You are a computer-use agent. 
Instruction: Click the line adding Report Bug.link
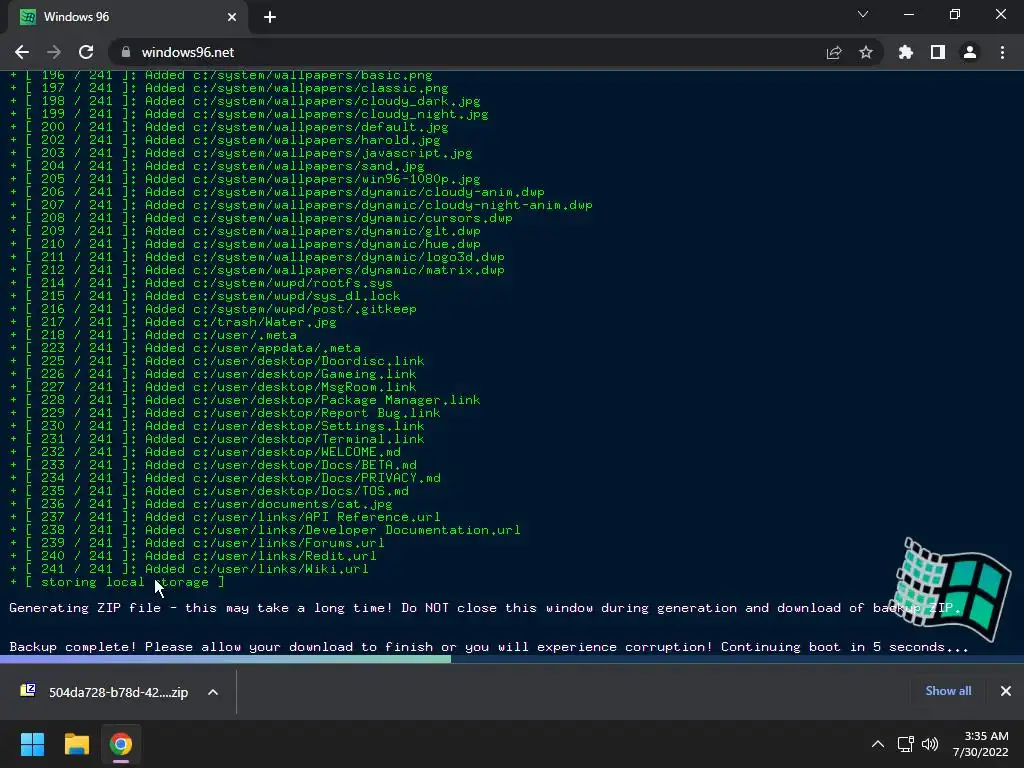coord(225,413)
